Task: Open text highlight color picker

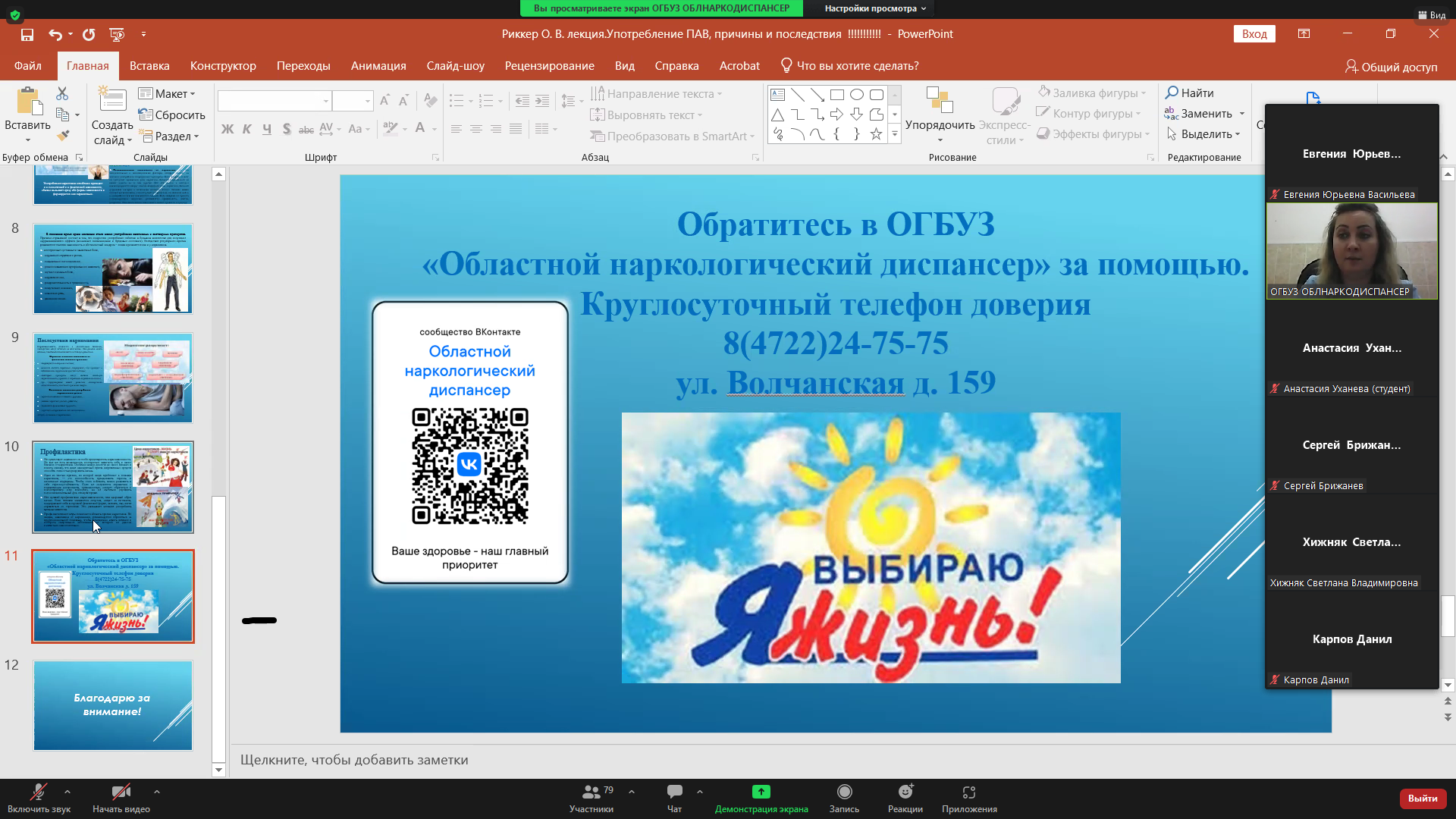Action: (390, 129)
